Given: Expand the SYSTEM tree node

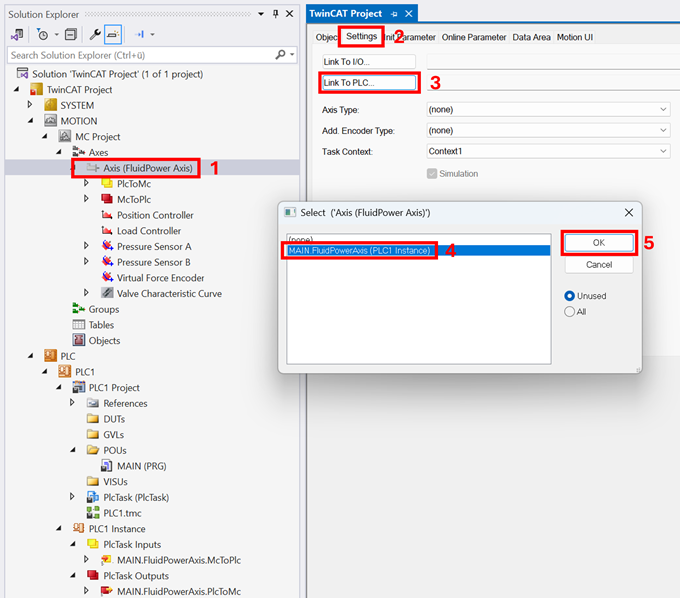Looking at the screenshot, I should (30, 105).
